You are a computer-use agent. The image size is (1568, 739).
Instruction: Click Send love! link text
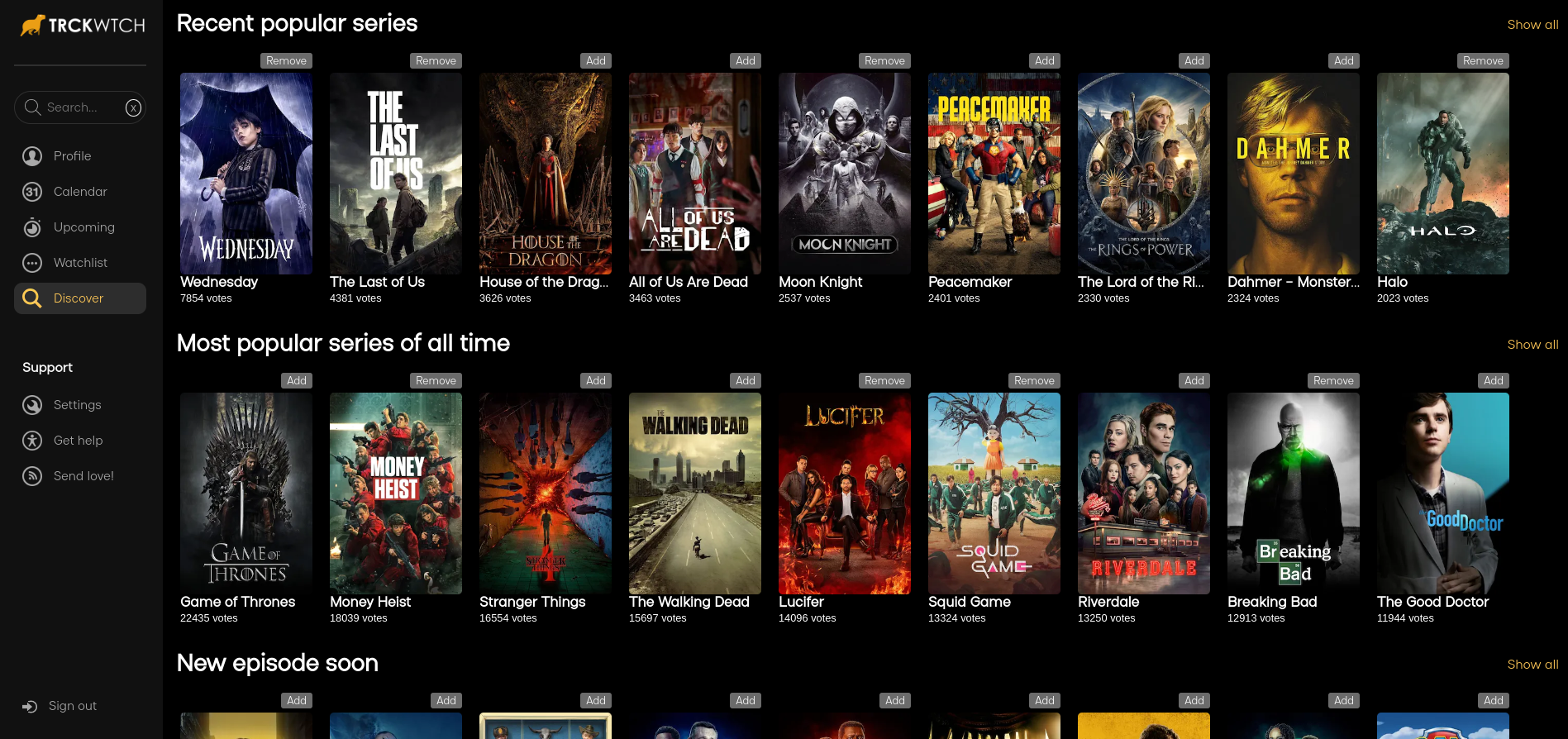[x=83, y=476]
